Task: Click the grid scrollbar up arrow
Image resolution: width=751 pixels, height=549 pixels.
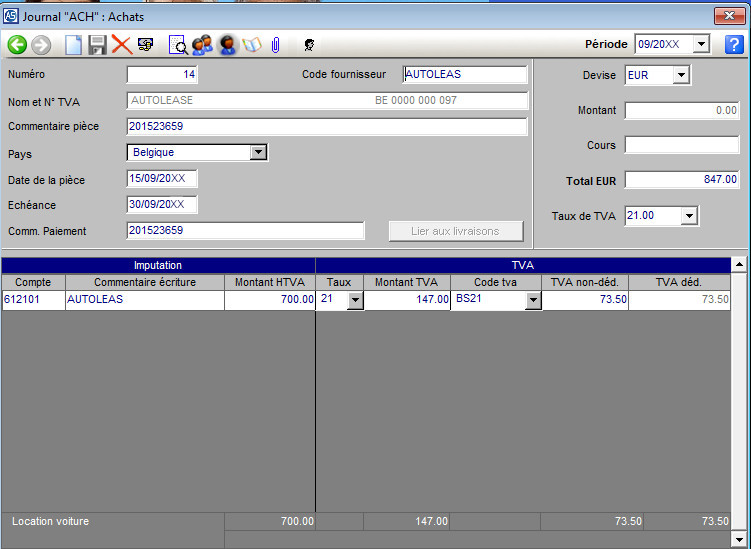Action: 740,265
